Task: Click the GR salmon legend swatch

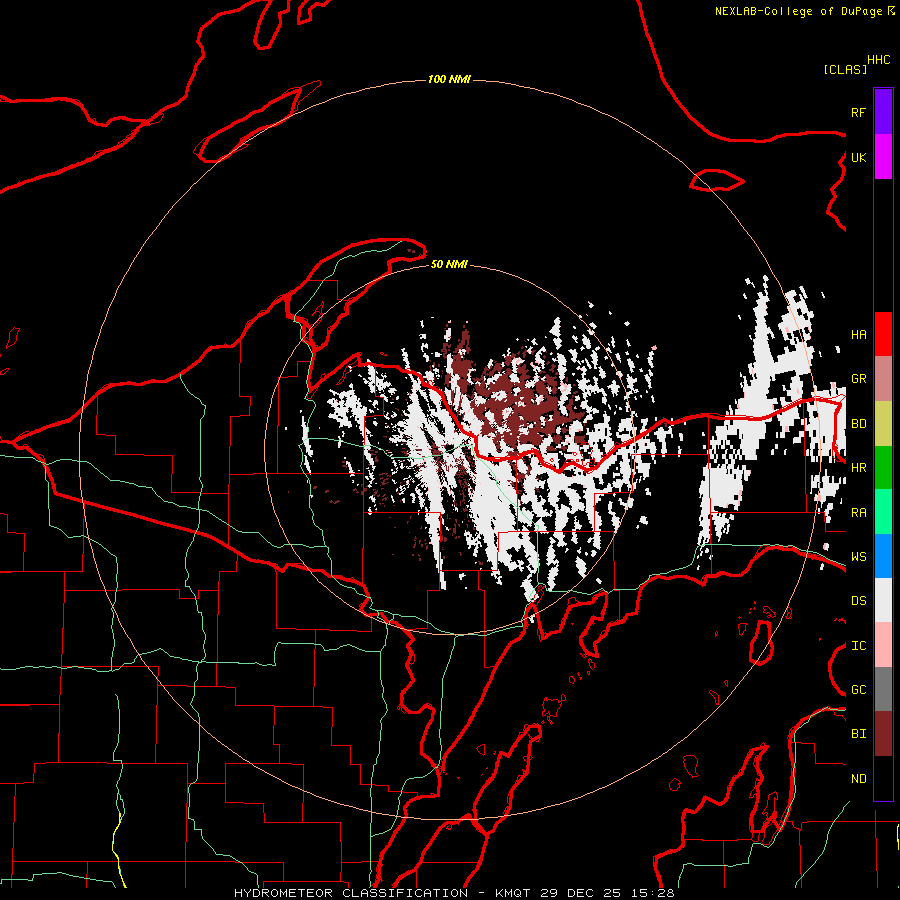Action: (883, 379)
